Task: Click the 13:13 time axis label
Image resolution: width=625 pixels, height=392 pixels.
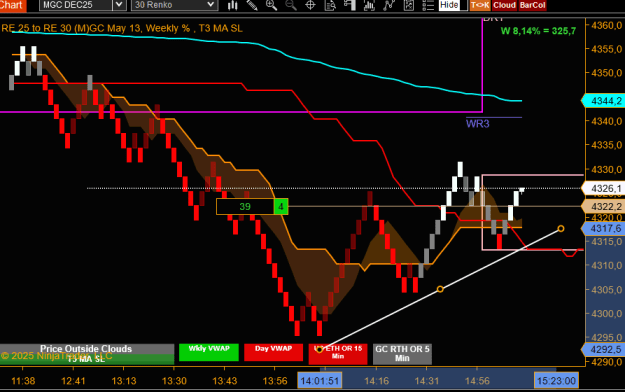Action: [x=124, y=381]
